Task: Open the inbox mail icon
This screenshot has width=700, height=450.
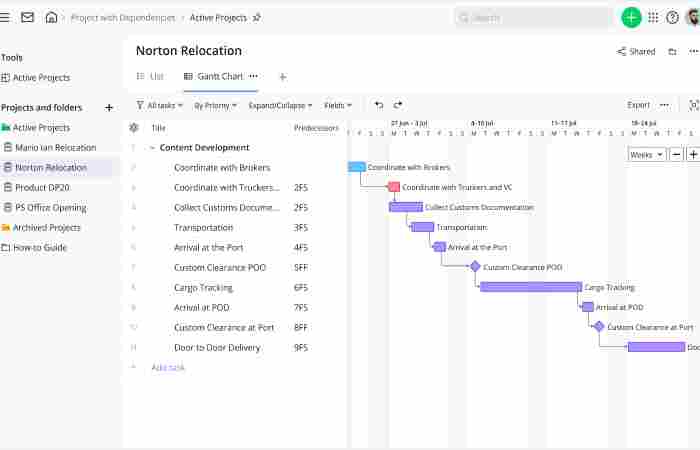Action: point(27,17)
